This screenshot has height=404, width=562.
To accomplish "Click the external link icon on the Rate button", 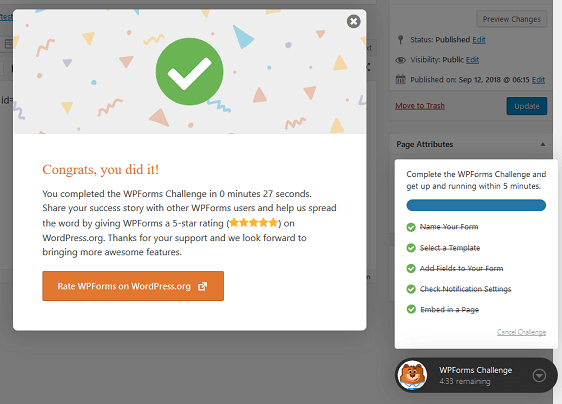I will 203,286.
